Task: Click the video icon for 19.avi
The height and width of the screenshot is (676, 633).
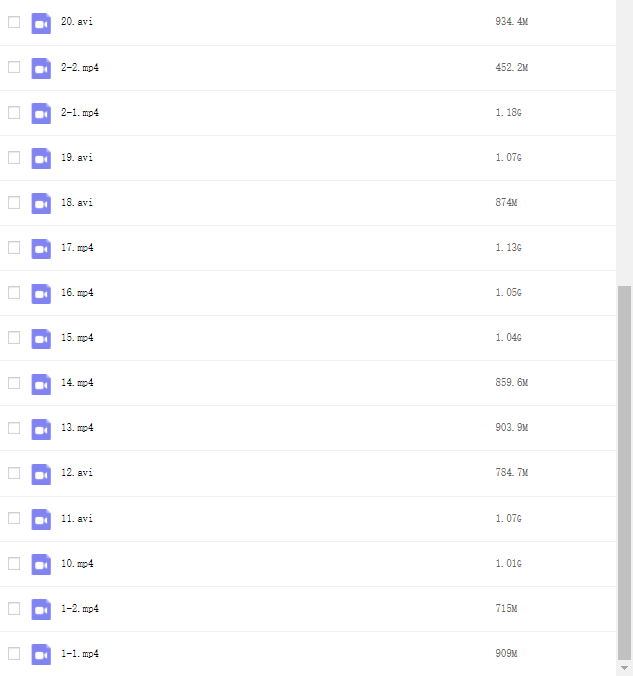Action: point(41,158)
